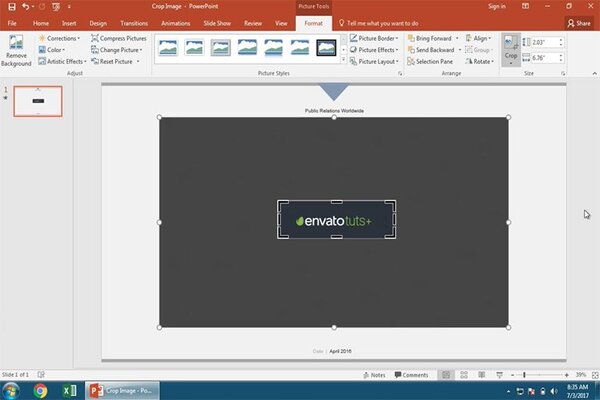Screen dimensions: 600x400
Task: Open Color adjustment dropdown
Action: [x=52, y=50]
